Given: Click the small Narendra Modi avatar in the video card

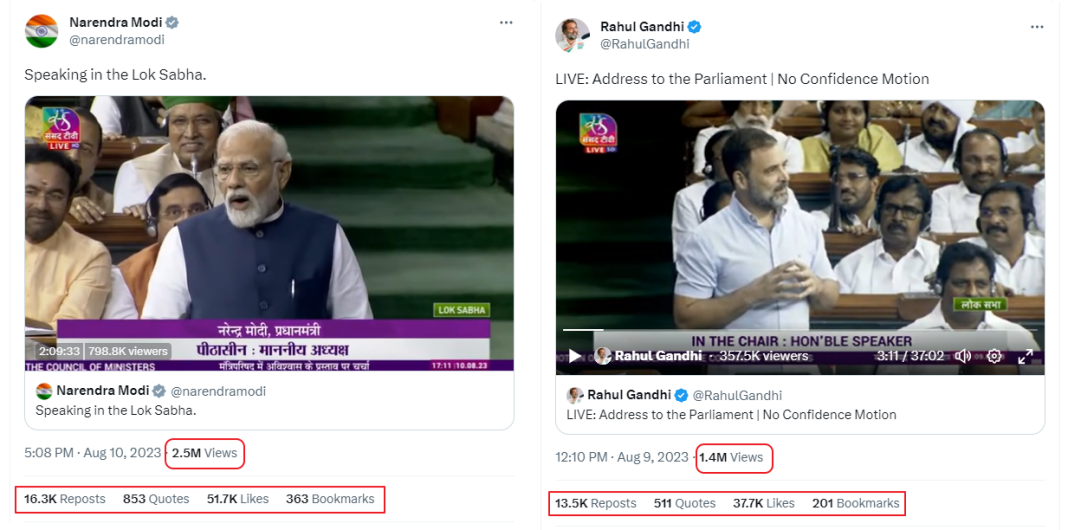Looking at the screenshot, I should 44,391.
